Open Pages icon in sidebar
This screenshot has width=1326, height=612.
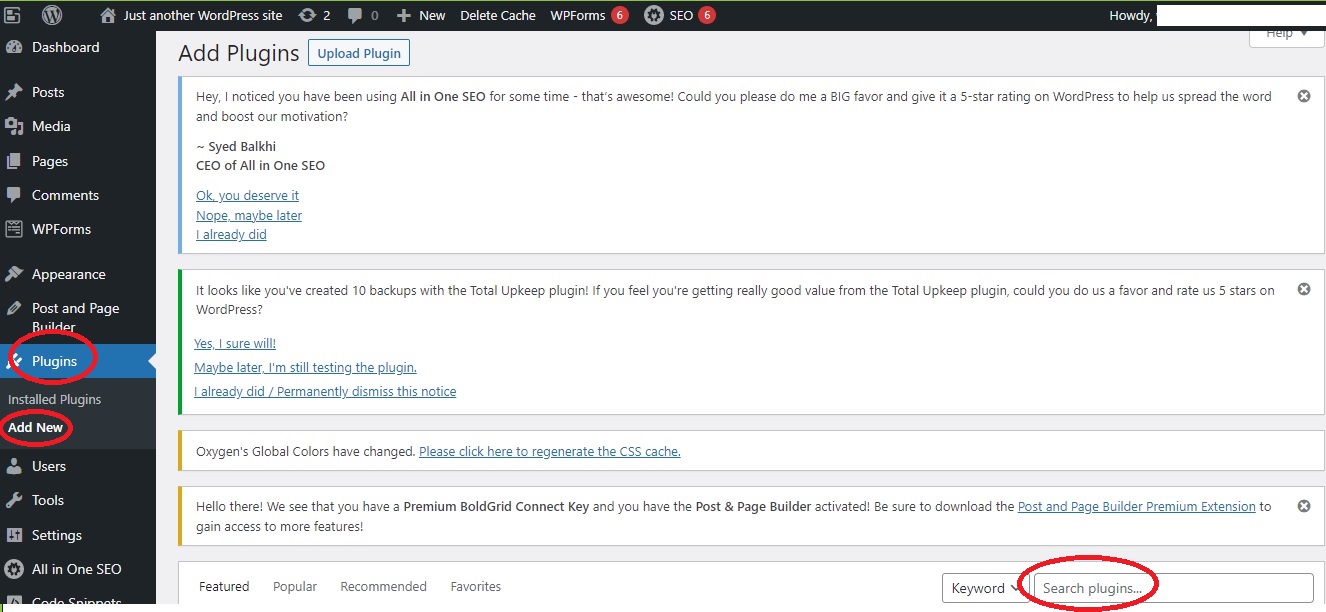pos(14,161)
